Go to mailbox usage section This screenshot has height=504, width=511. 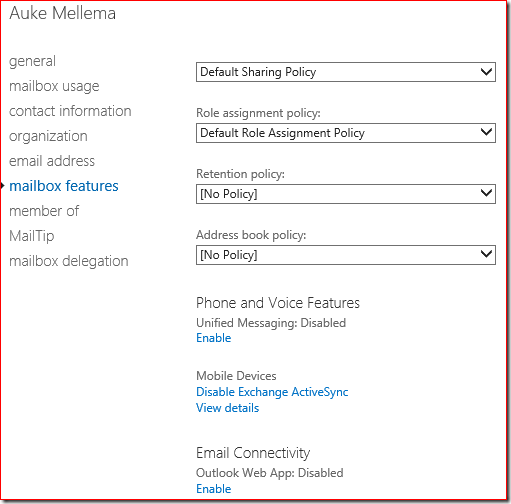[x=54, y=86]
